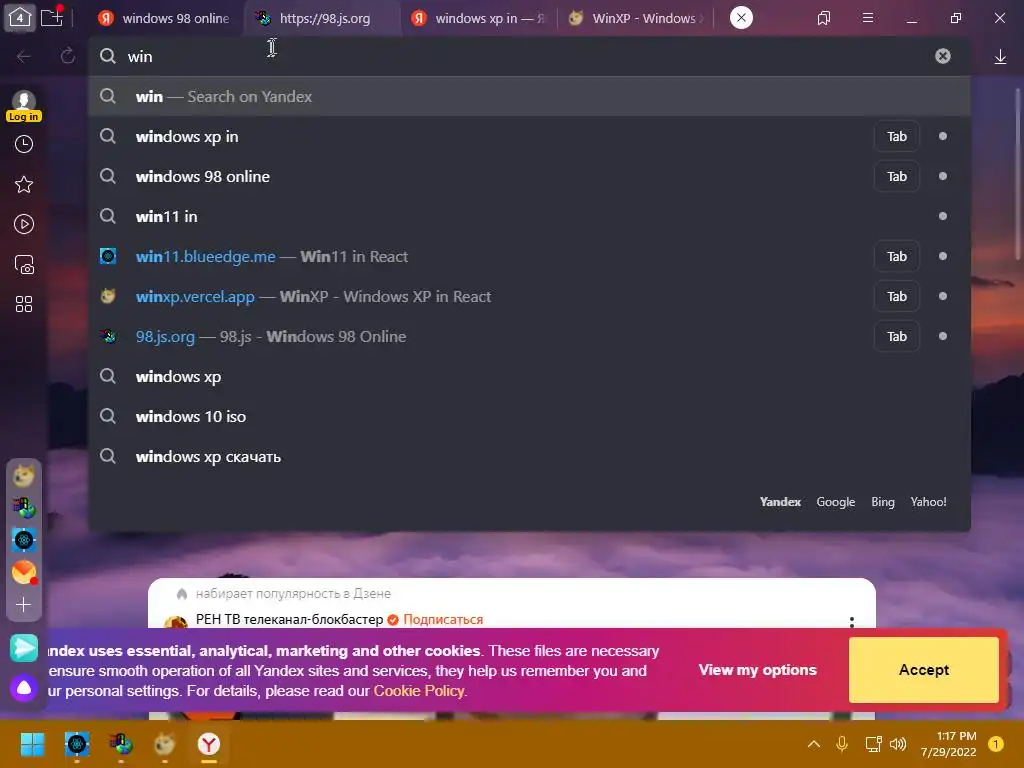Open a new tab with the plus-folder icon
1024x768 pixels.
pos(52,17)
